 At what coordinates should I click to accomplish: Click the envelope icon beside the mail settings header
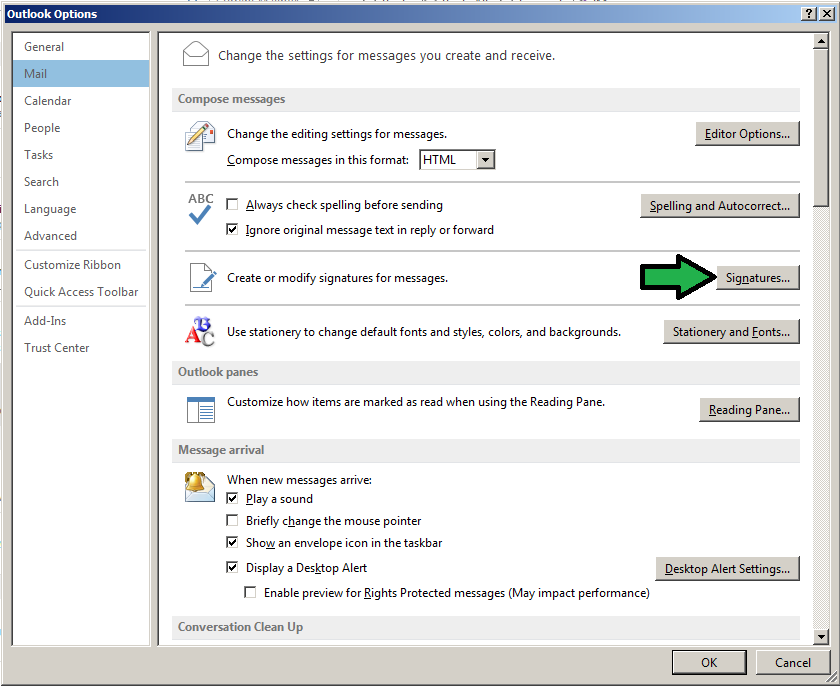[x=197, y=54]
